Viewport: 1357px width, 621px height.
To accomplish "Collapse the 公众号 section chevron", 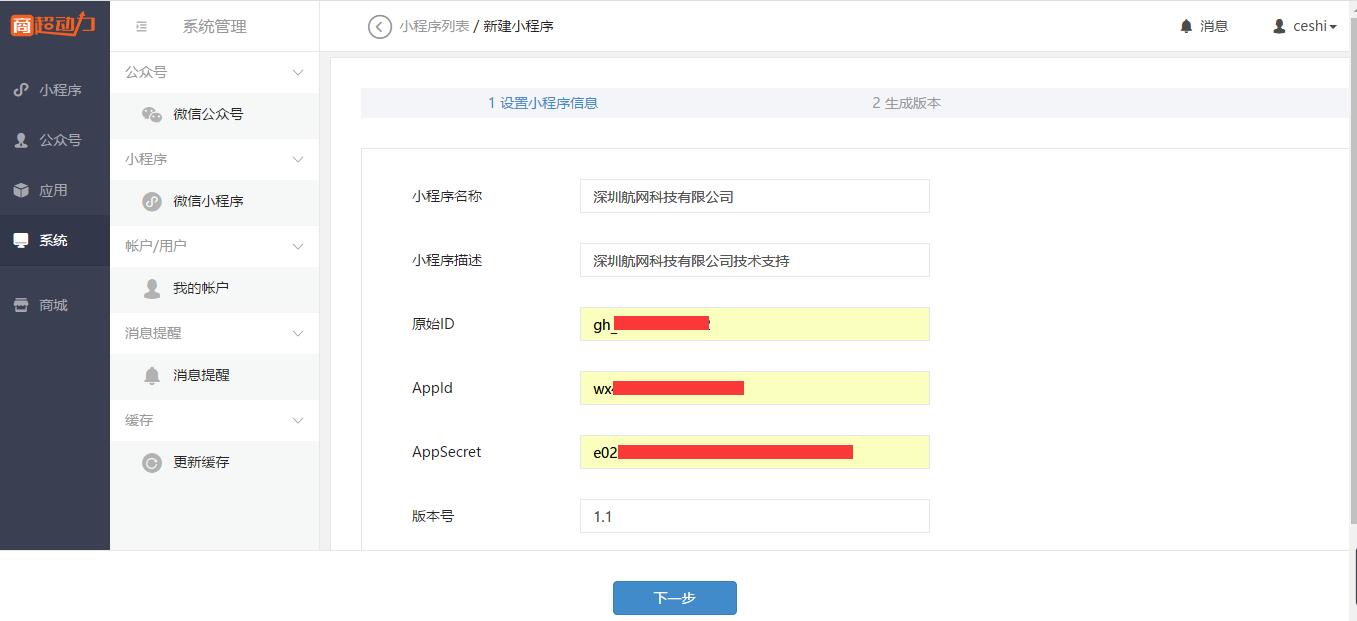I will tap(297, 72).
